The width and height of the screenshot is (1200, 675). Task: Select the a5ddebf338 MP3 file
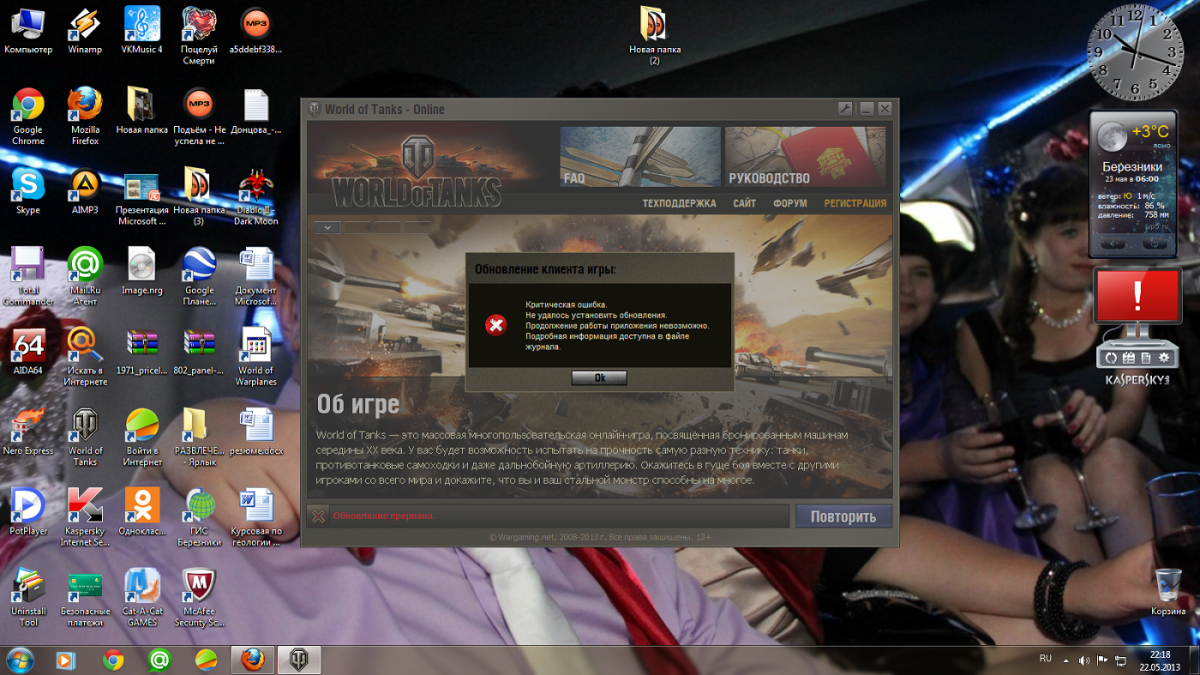pos(255,30)
